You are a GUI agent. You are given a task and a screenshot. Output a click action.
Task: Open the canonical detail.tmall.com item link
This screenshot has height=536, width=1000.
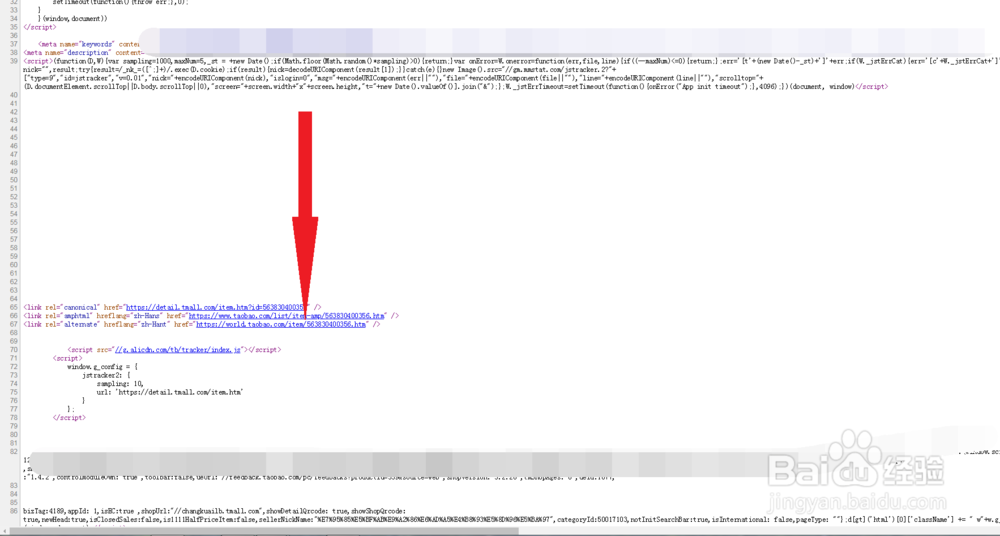(x=216, y=308)
